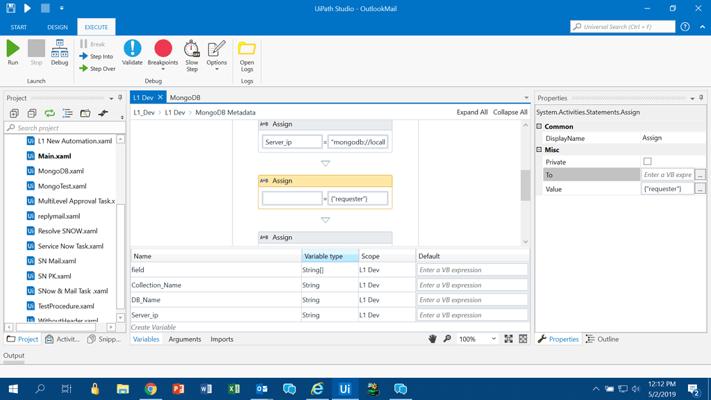Toggle the Private checkbox in Properties
Viewport: 711px width, 400px height.
647,161
